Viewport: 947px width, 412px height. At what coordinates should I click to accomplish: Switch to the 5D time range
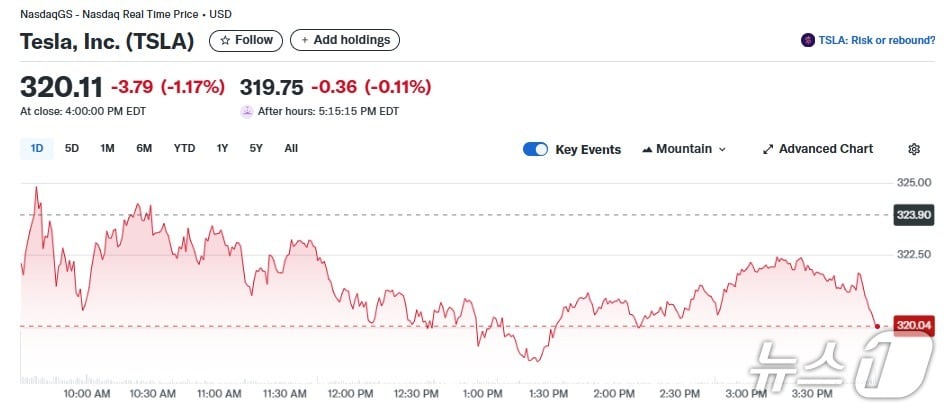click(x=72, y=148)
